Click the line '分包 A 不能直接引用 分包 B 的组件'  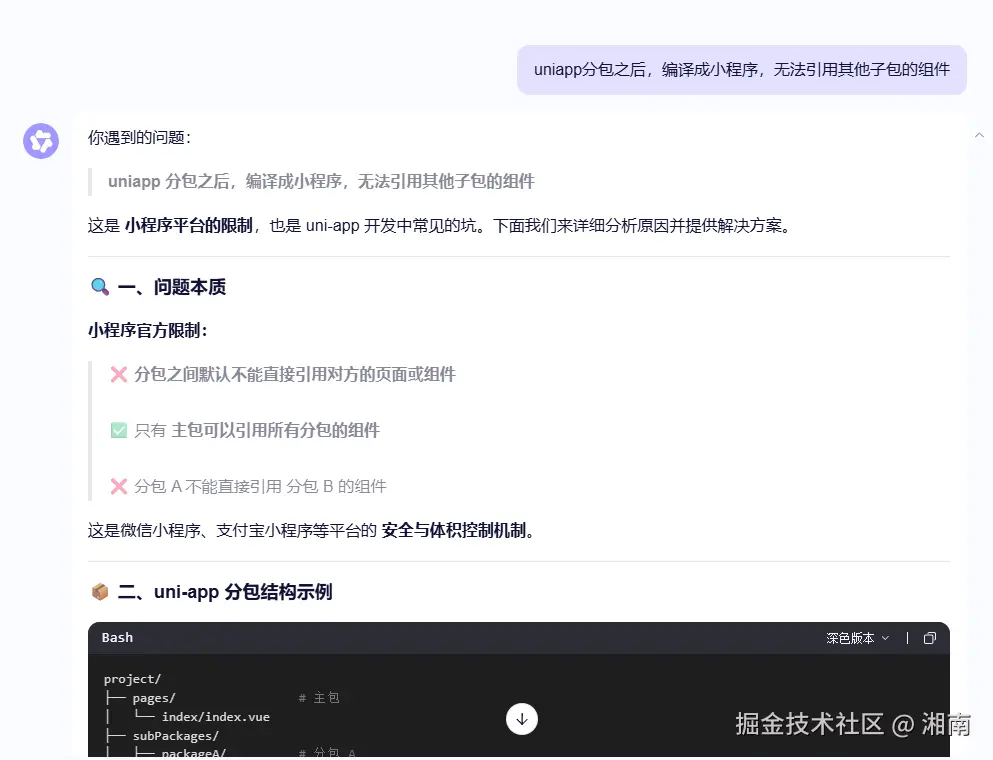[x=260, y=486]
